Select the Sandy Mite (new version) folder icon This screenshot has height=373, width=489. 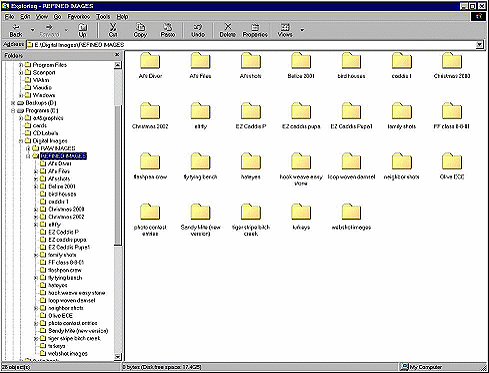200,212
